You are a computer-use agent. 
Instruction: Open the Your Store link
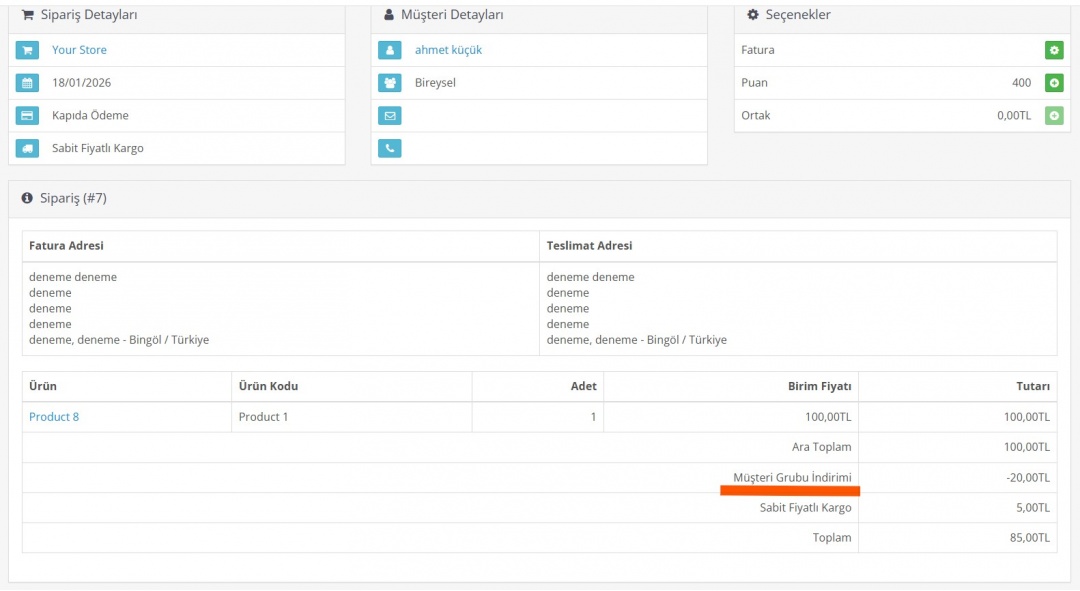(x=79, y=50)
